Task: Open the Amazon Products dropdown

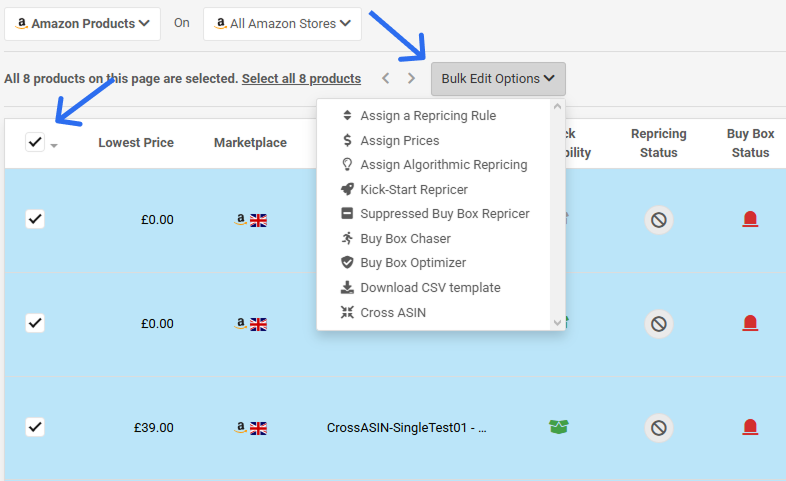Action: [x=82, y=24]
